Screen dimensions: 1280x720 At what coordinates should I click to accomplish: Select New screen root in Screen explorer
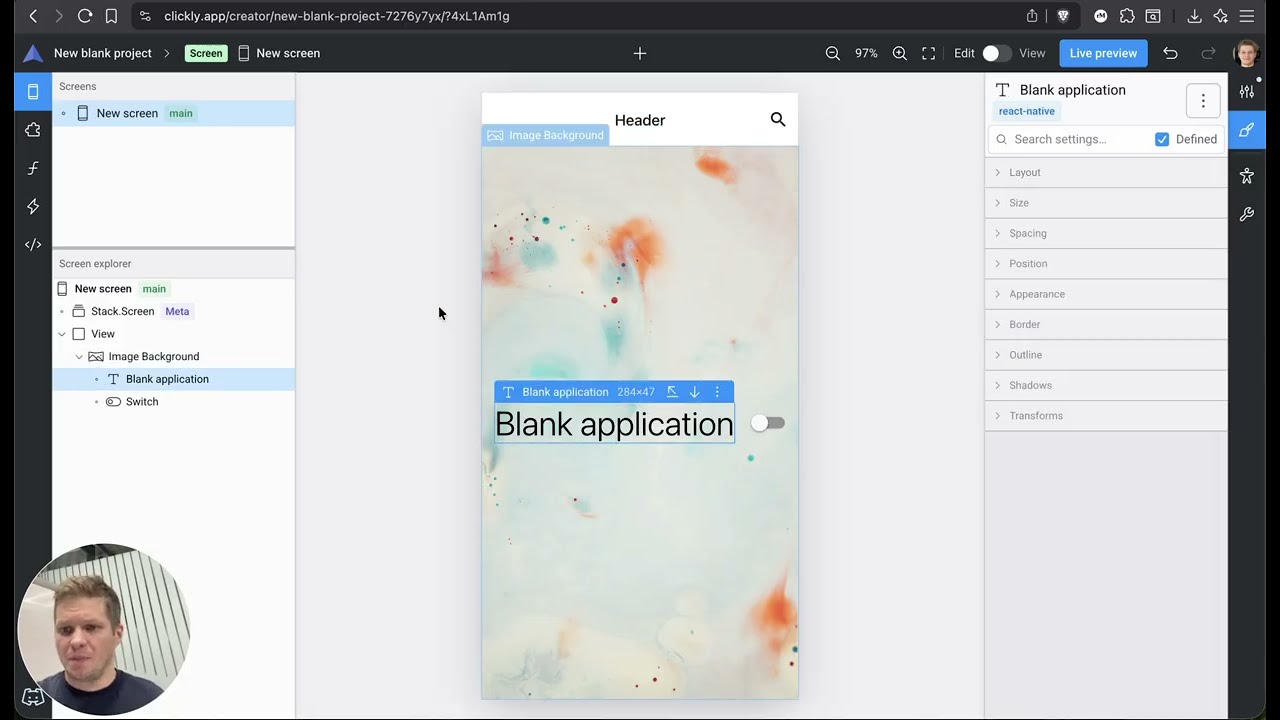click(174, 288)
